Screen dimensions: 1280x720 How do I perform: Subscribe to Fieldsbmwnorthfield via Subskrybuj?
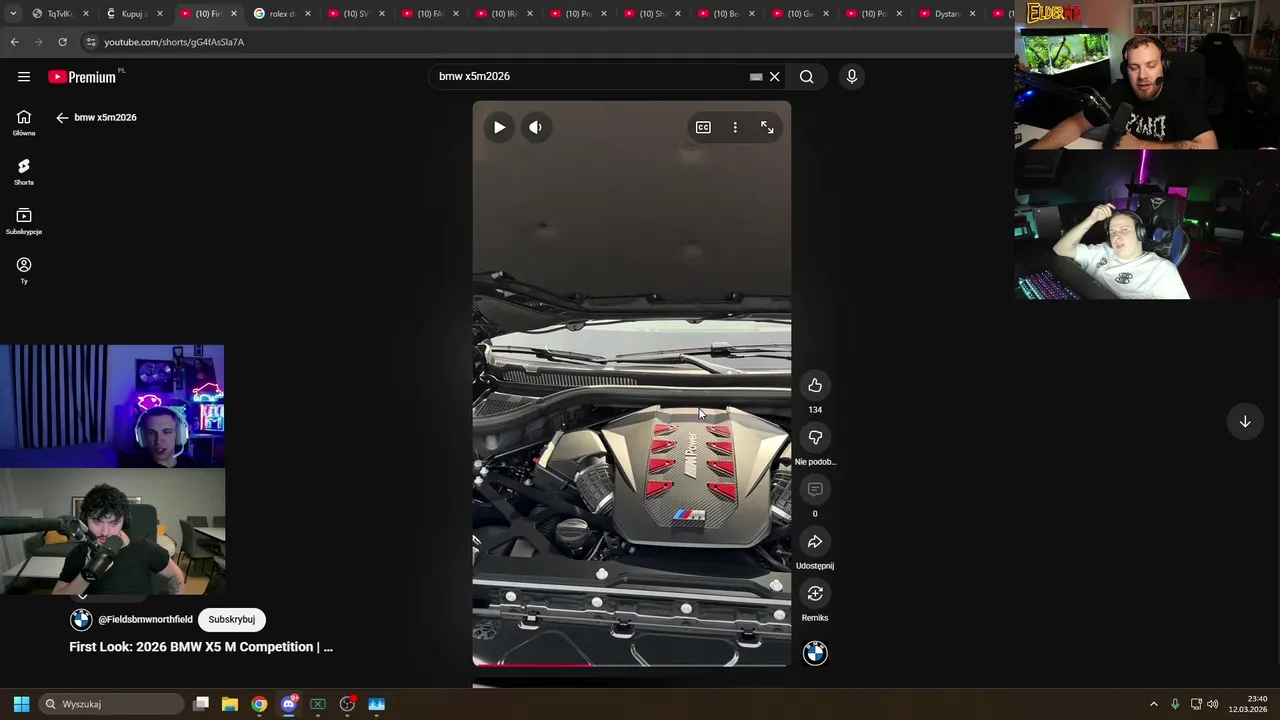click(231, 619)
